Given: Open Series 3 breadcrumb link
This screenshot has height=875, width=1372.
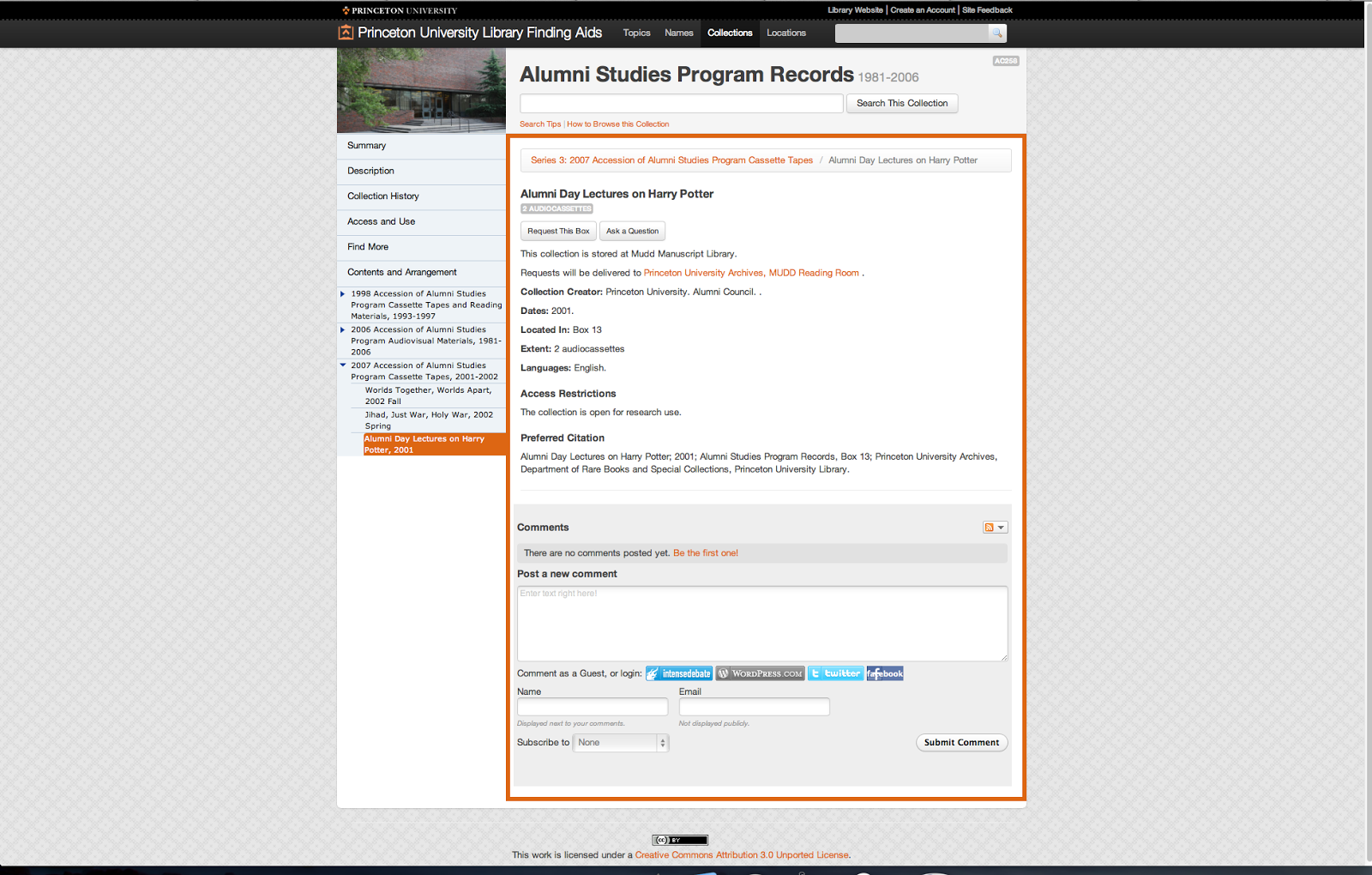Looking at the screenshot, I should (x=671, y=160).
